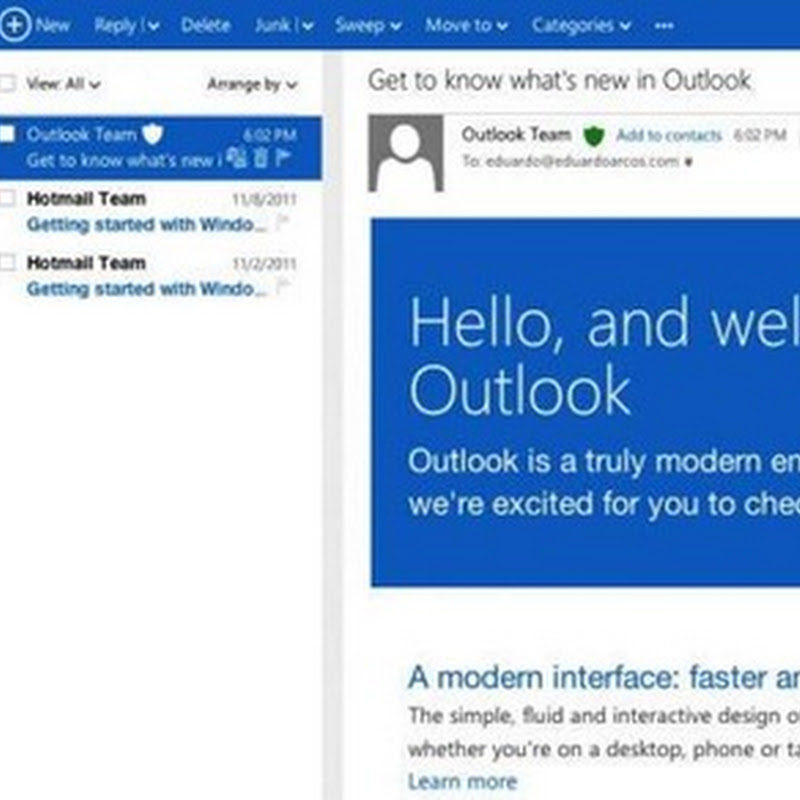Expand the Reply options arrow
The width and height of the screenshot is (800, 800).
[153, 26]
